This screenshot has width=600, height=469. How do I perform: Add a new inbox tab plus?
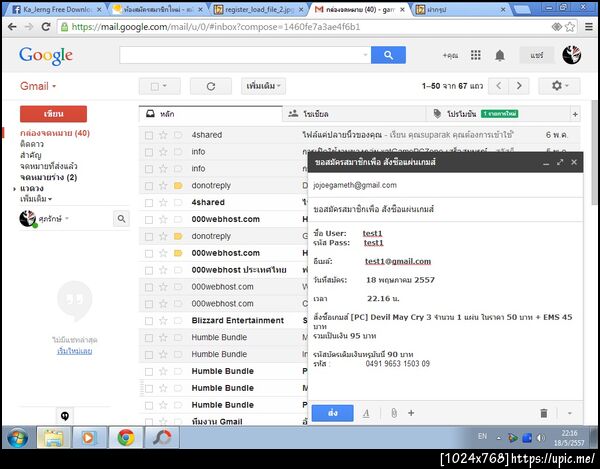575,114
